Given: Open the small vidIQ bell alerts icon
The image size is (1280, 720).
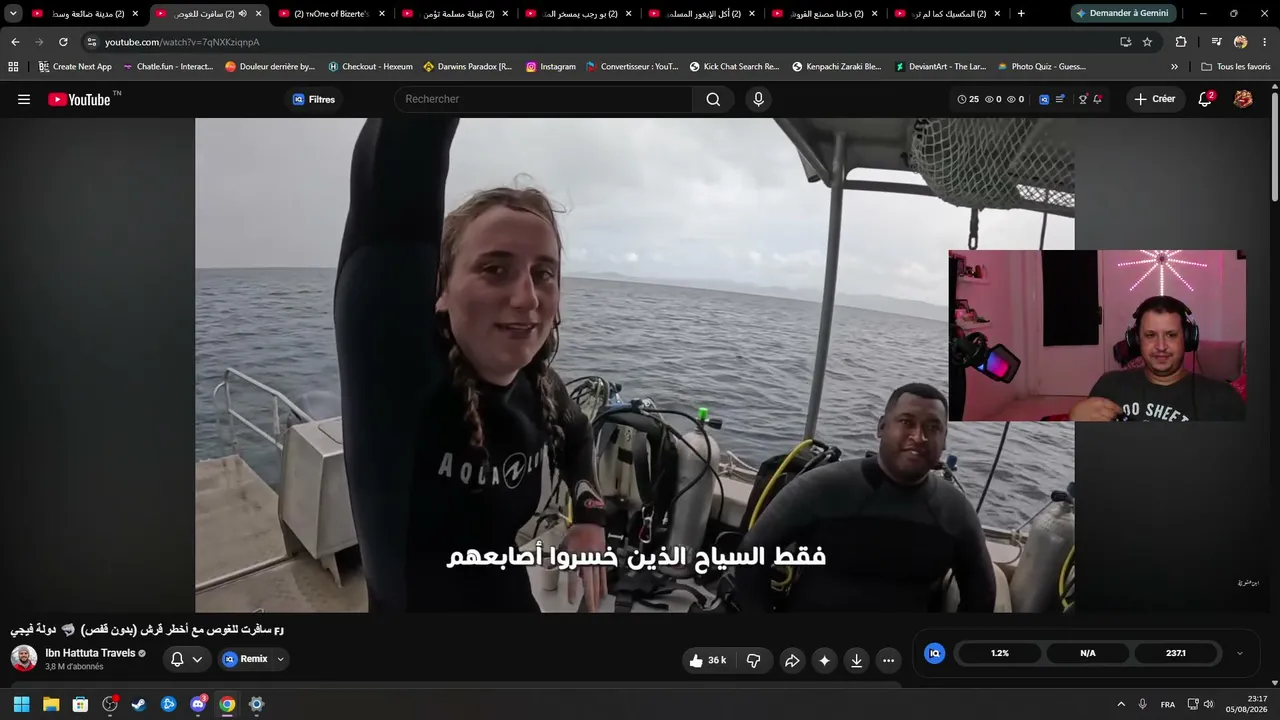Looking at the screenshot, I should tap(1097, 99).
